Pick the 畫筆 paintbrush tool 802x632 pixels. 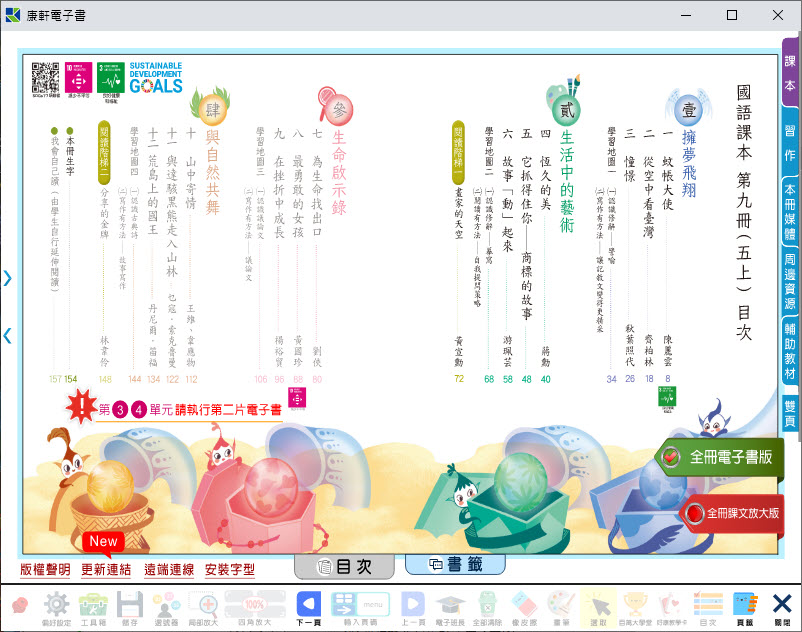coord(562,605)
